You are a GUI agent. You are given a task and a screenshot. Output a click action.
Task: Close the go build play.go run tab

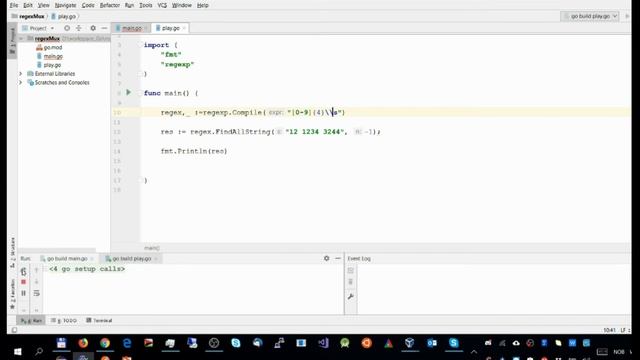[x=156, y=259]
